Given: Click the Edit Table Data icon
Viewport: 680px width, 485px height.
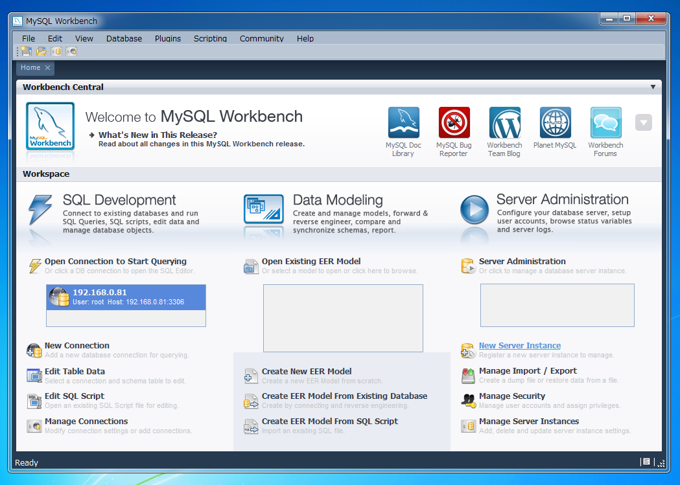Looking at the screenshot, I should coord(34,376).
